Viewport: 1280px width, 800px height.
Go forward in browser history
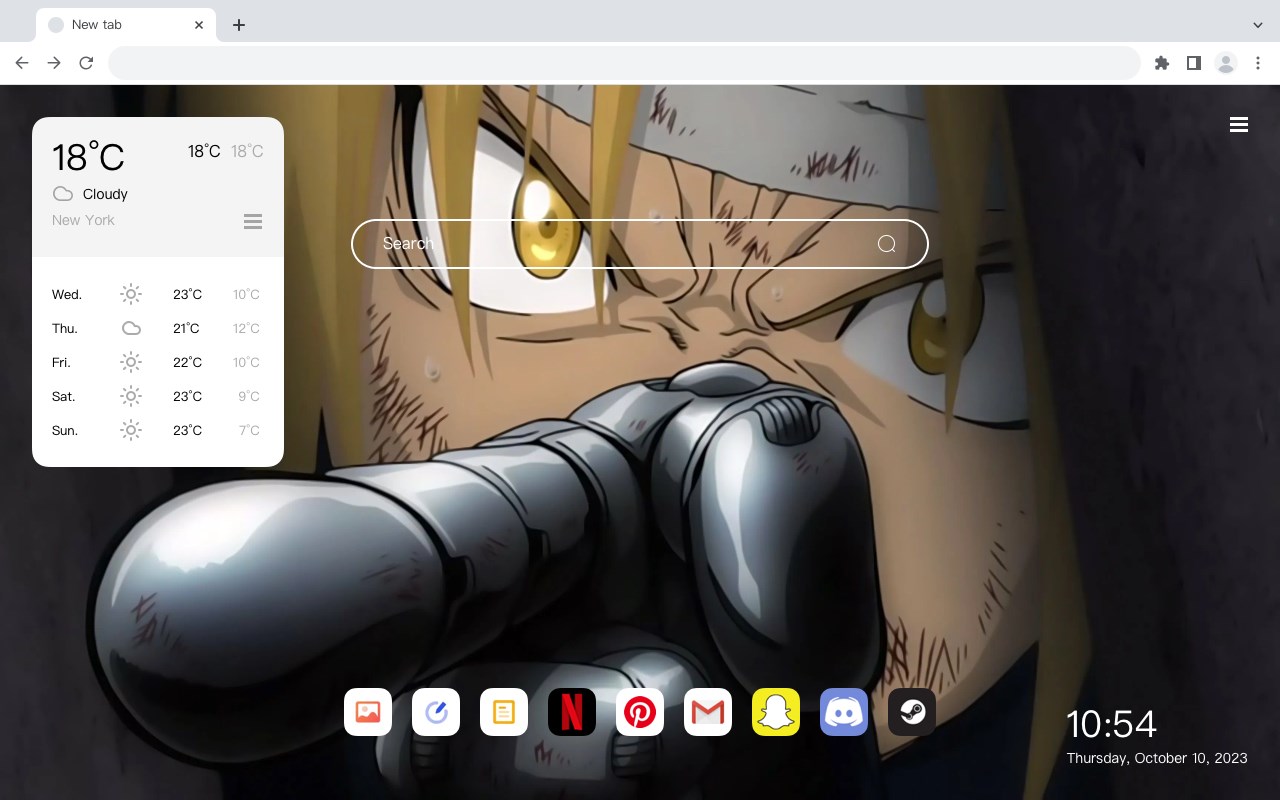[54, 63]
